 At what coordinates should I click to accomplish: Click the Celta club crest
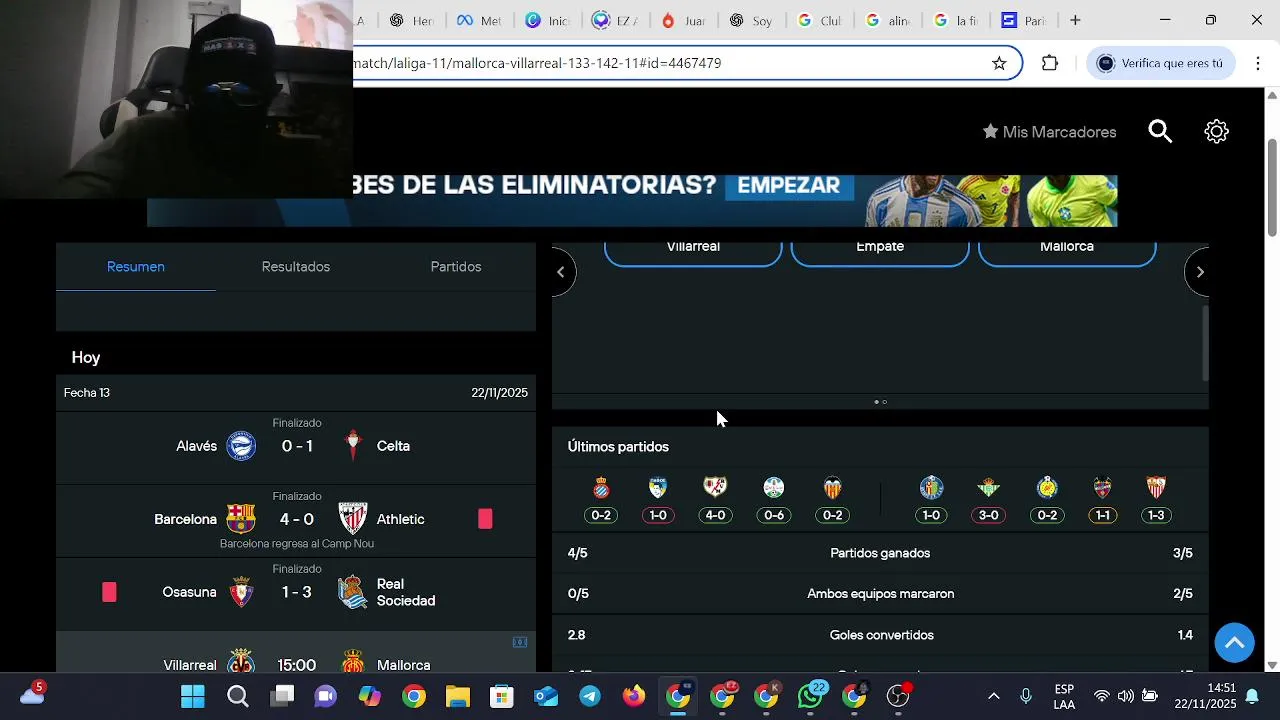(352, 445)
